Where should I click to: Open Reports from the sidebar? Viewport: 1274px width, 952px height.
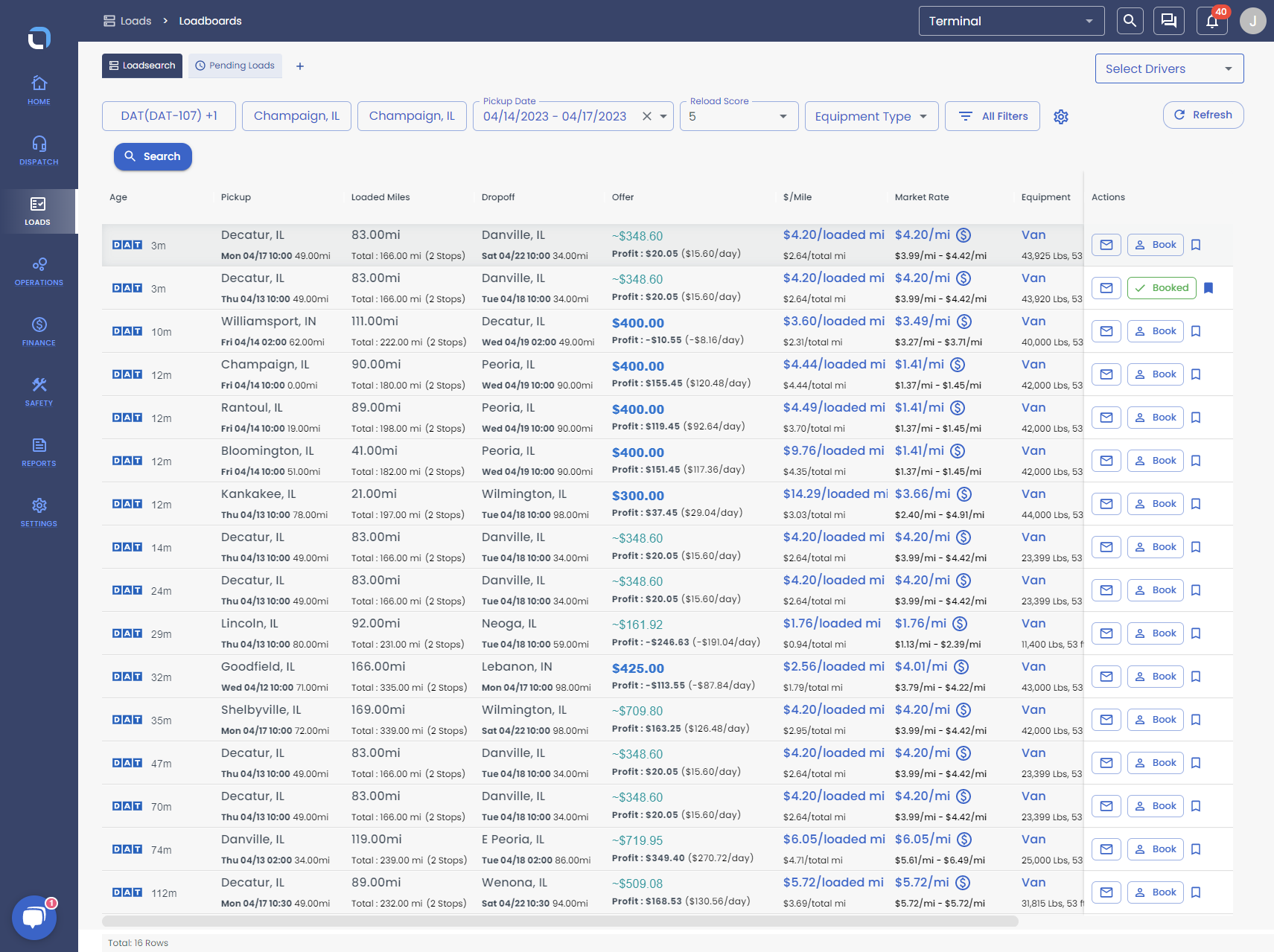[x=39, y=452]
